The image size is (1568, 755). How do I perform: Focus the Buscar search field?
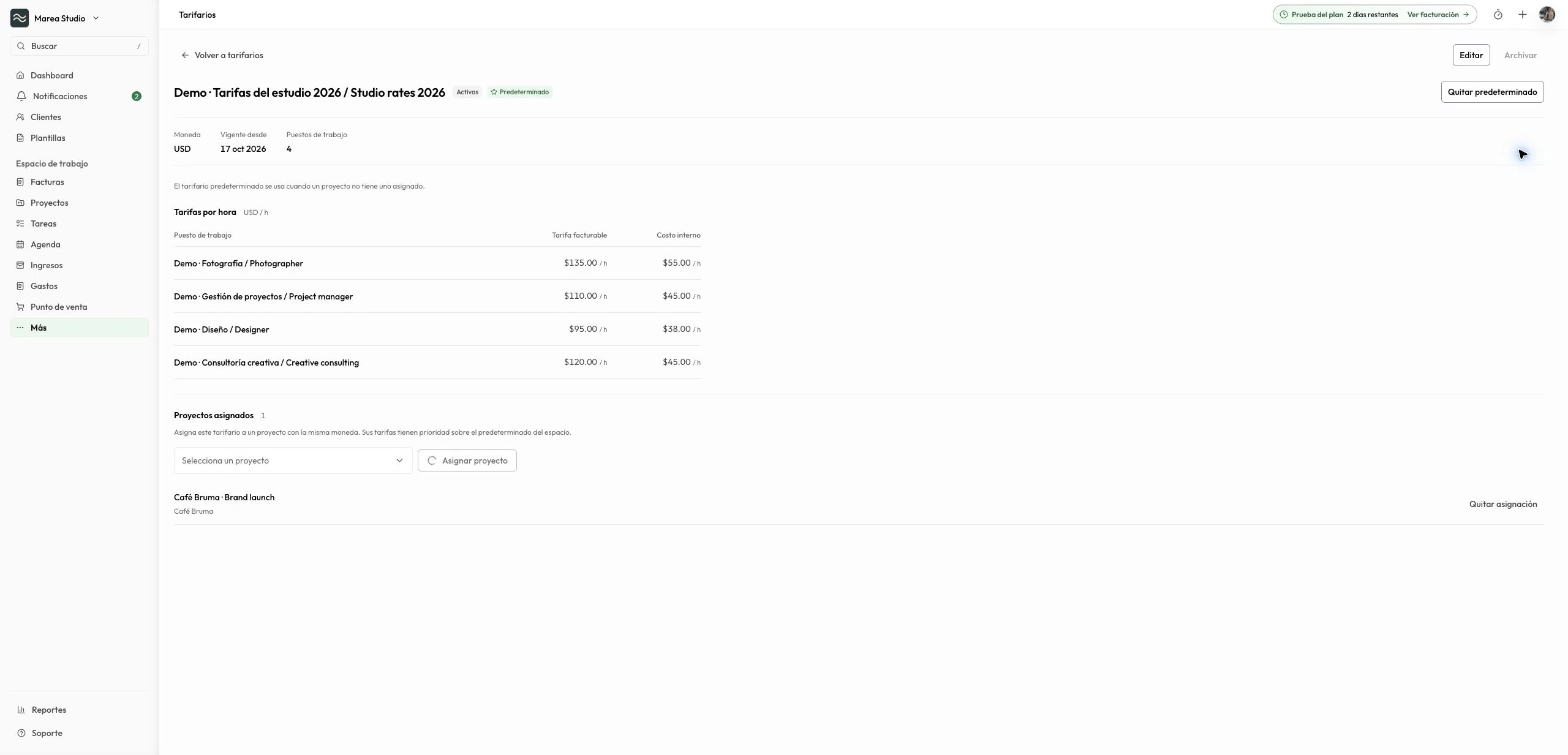coord(79,46)
